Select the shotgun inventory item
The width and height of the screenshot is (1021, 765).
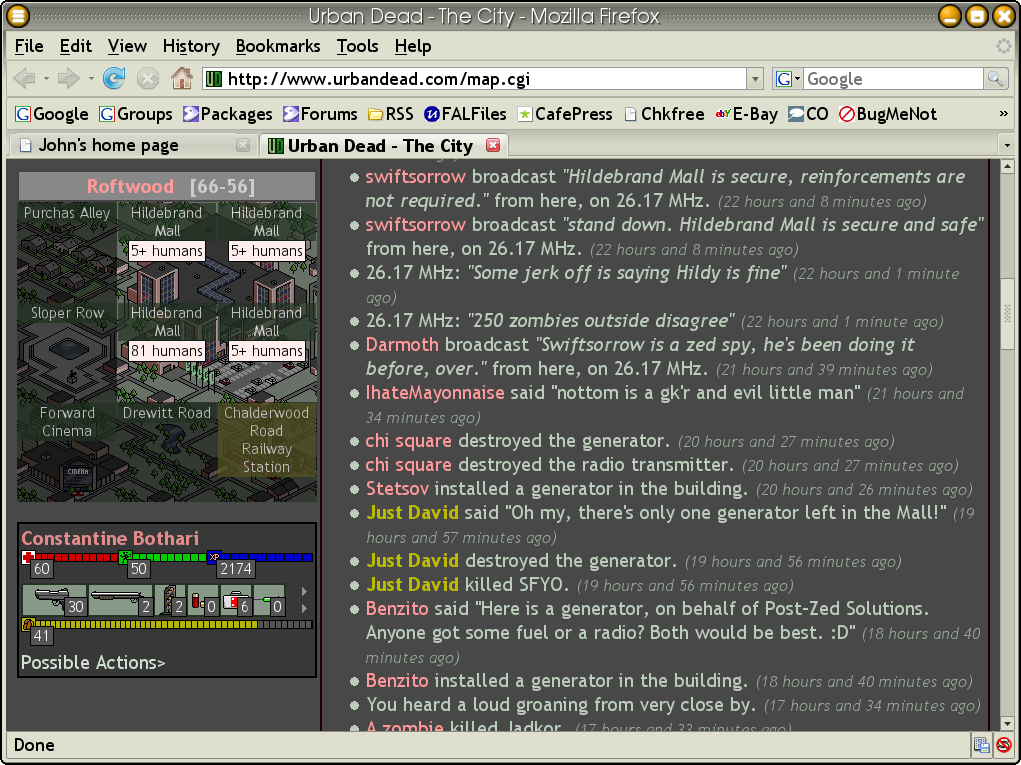click(x=120, y=600)
